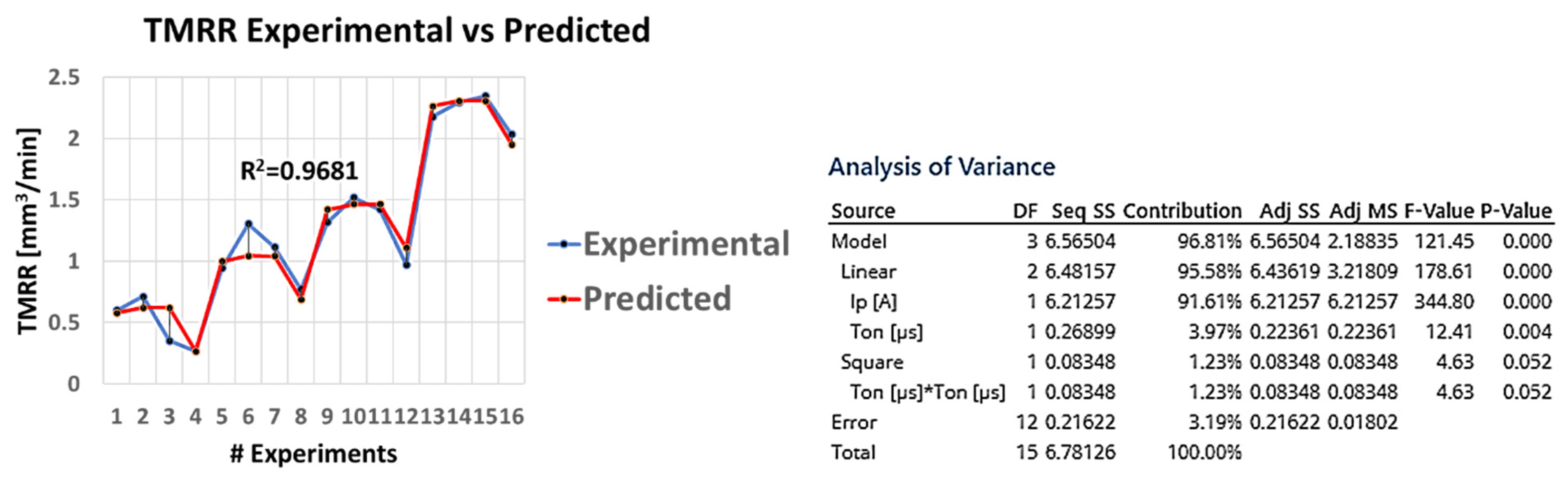The width and height of the screenshot is (1568, 477).
Task: Click the blue Experimental legend marker
Action: tap(564, 244)
